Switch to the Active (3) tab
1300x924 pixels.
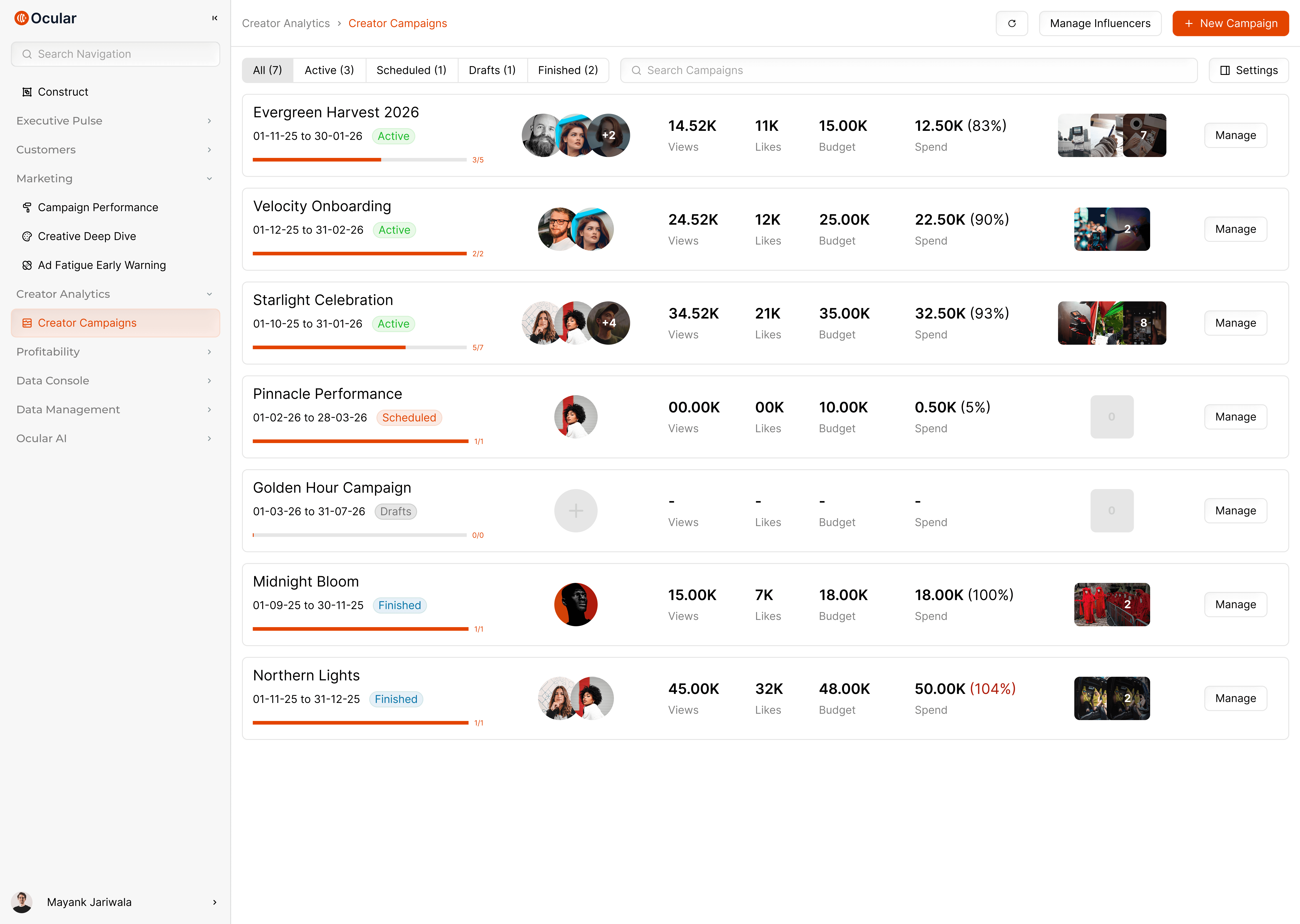[329, 70]
